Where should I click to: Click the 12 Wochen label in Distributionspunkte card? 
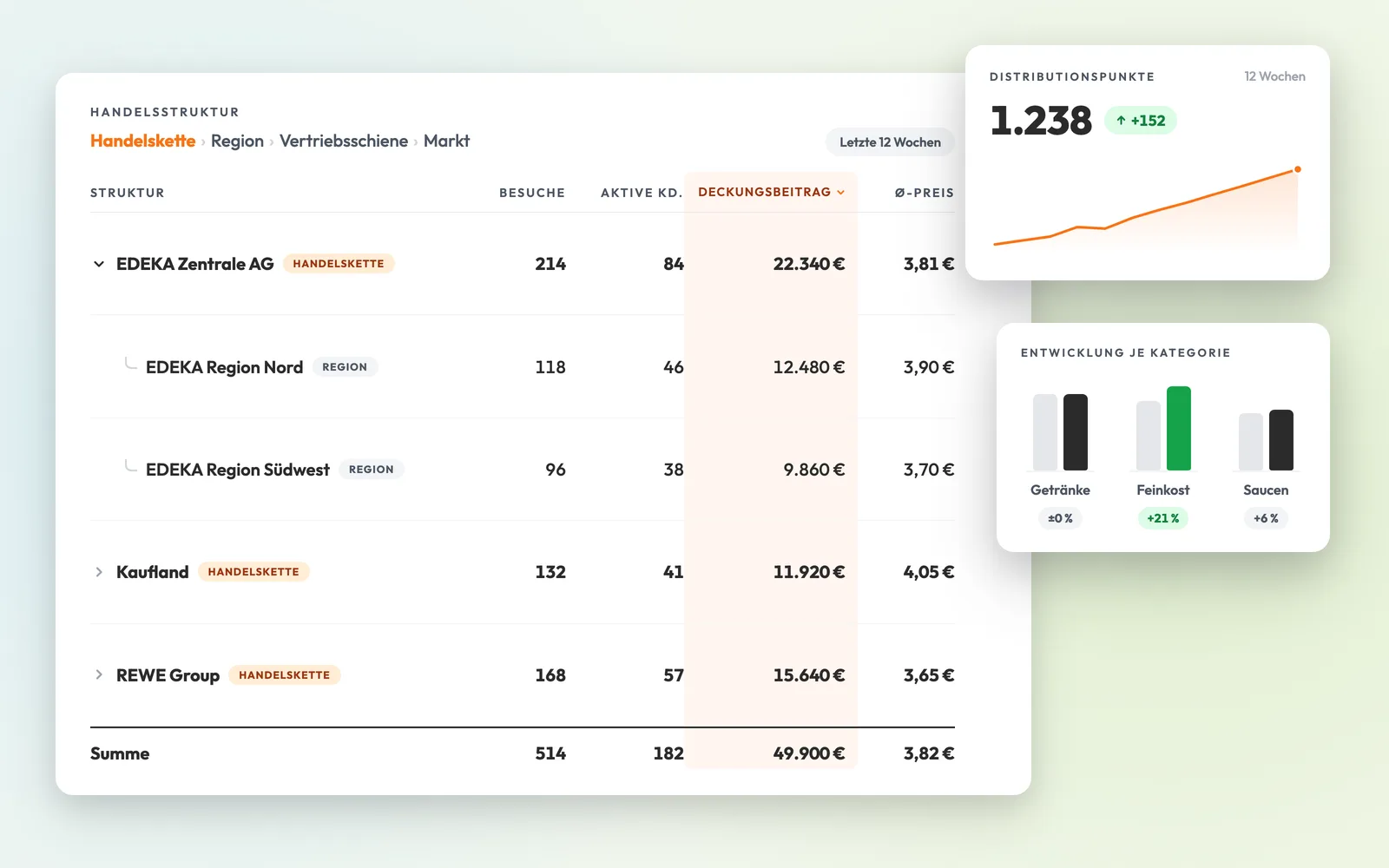(x=1274, y=76)
